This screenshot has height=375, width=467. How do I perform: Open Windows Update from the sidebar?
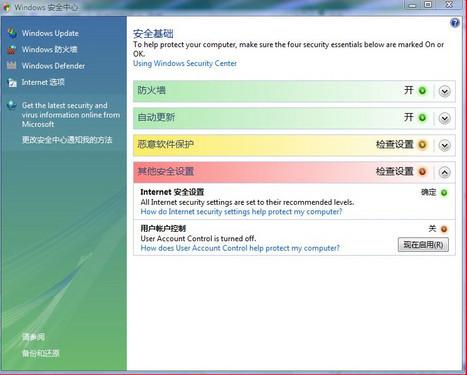click(50, 33)
